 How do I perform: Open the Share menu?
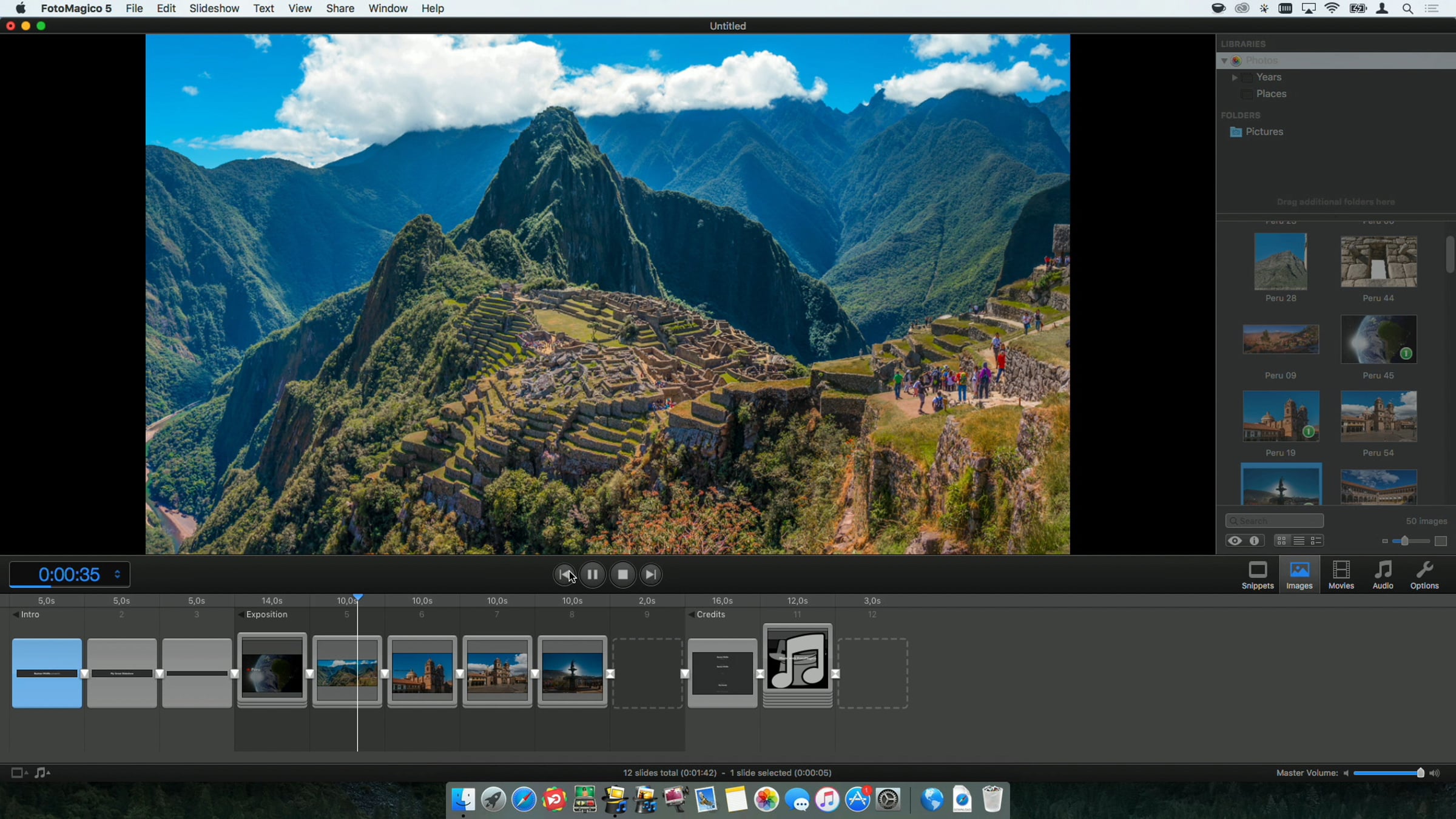coord(340,8)
